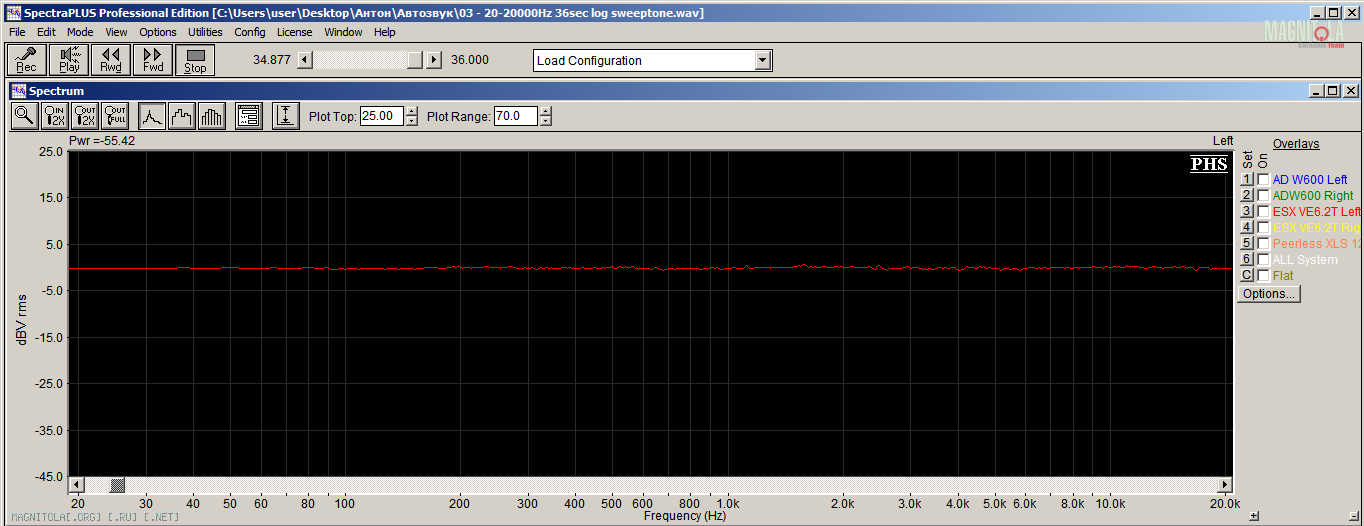1364x526 pixels.
Task: Step playback position right with arrow
Action: click(x=434, y=60)
